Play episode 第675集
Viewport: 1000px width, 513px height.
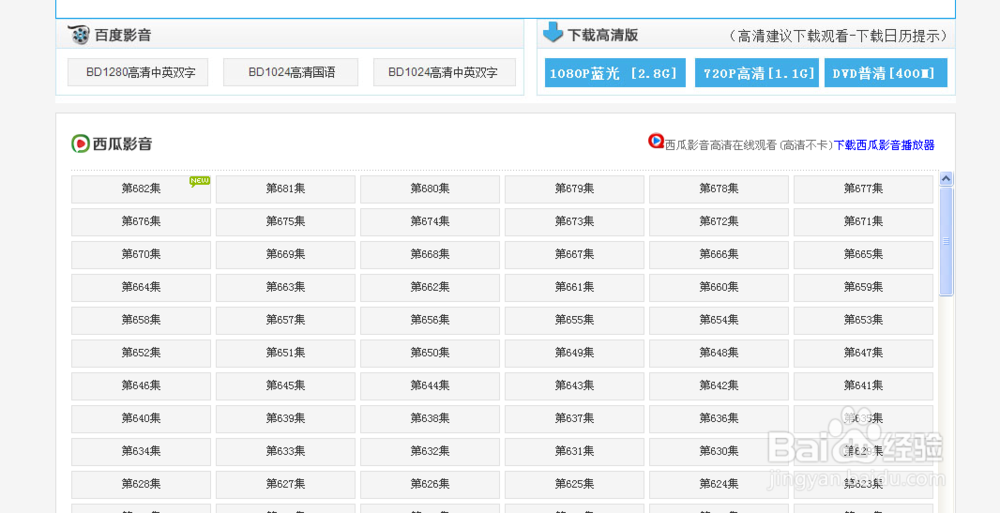tap(285, 222)
